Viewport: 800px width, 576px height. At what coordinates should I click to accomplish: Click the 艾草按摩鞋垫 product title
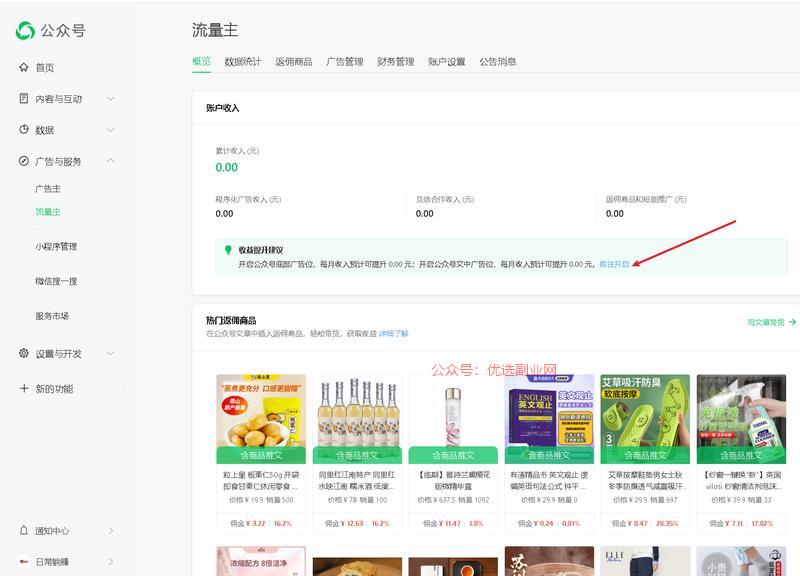click(645, 481)
